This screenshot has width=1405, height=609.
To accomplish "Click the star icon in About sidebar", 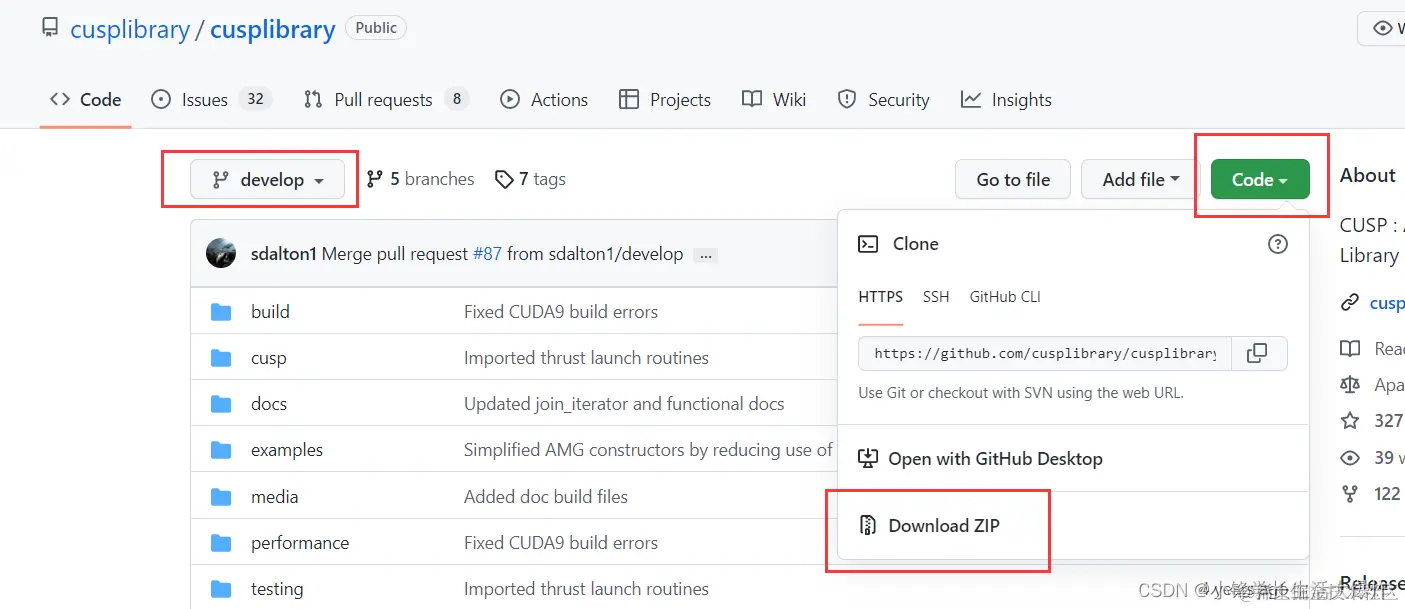I will [1350, 421].
